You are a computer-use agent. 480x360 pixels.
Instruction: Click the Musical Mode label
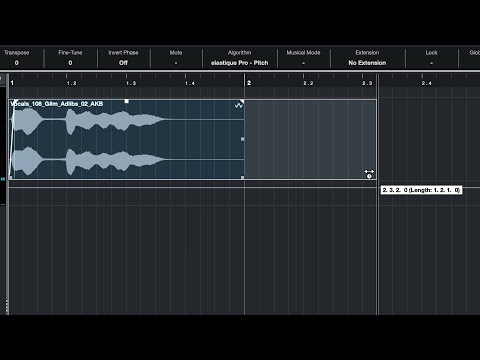click(303, 53)
